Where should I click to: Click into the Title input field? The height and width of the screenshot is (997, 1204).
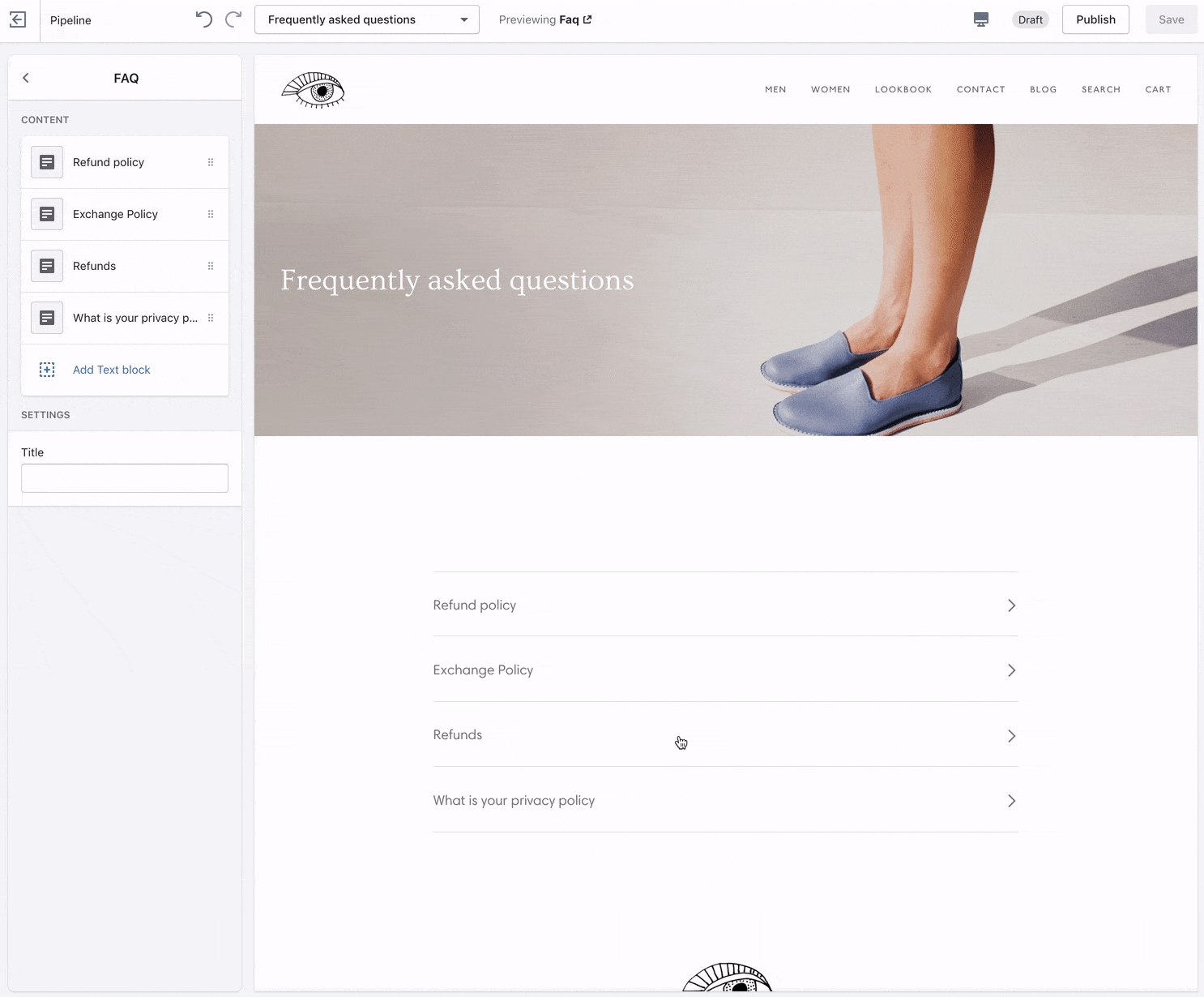click(x=125, y=478)
